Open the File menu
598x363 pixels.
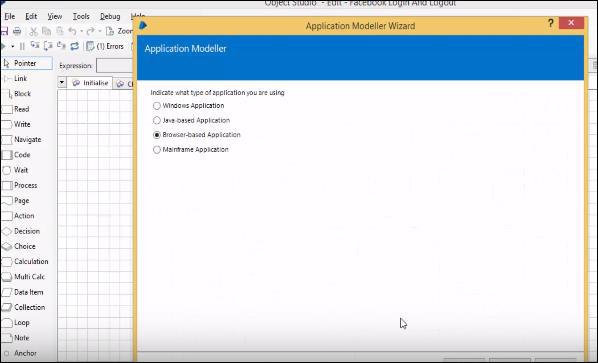10,16
